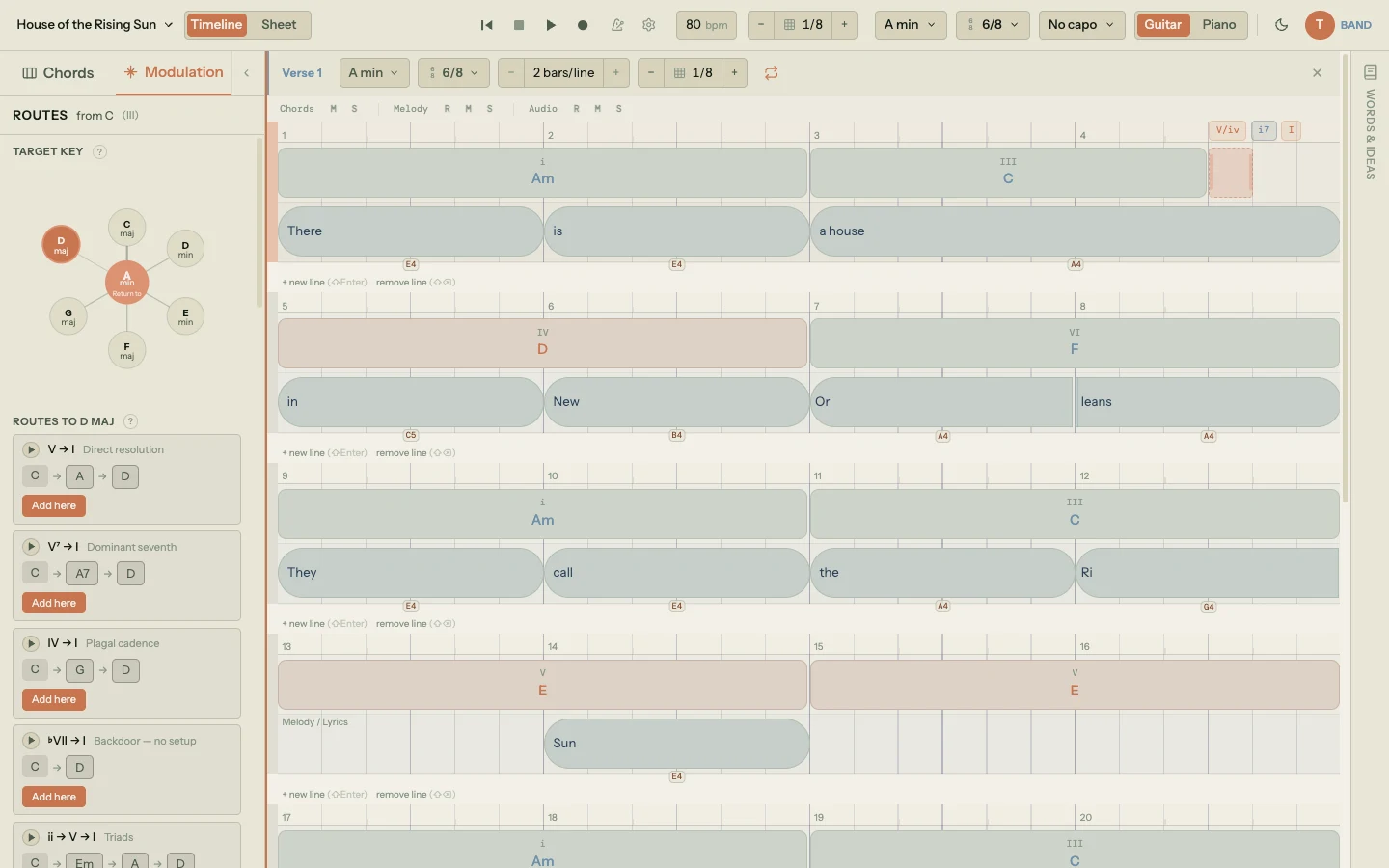Solo the Melody track
The height and width of the screenshot is (868, 1389).
point(490,109)
